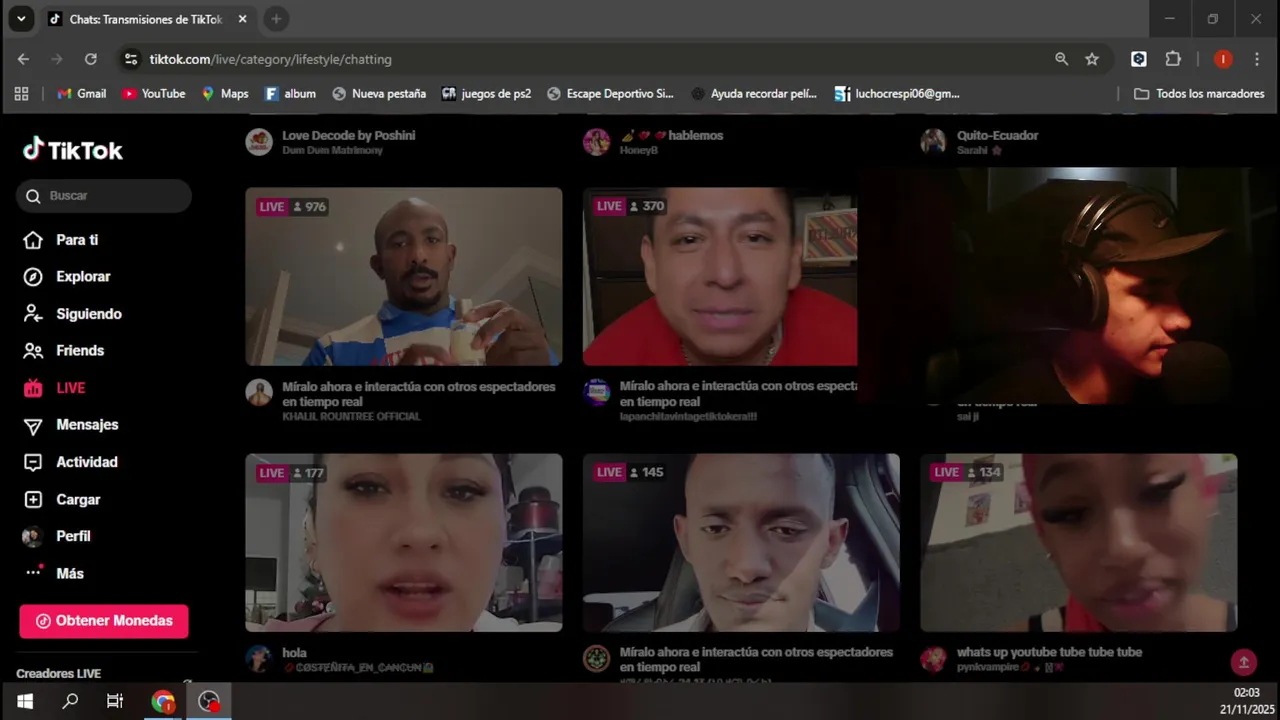Click the Quito-Ecuador creator avatar
The width and height of the screenshot is (1280, 720).
(x=934, y=141)
